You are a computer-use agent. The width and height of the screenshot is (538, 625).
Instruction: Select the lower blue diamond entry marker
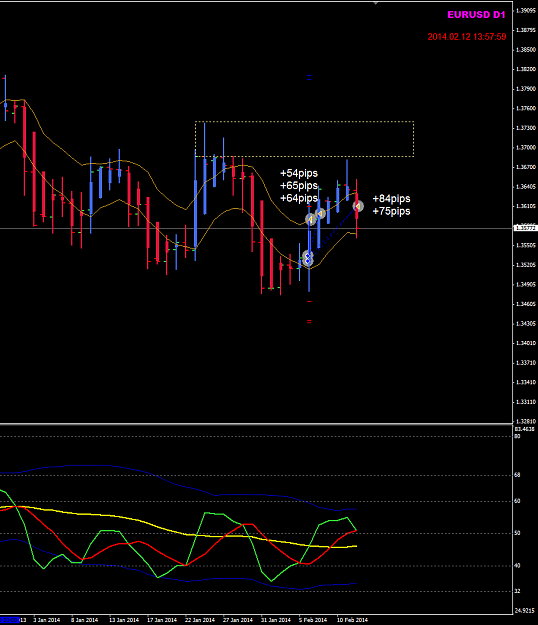[x=307, y=261]
